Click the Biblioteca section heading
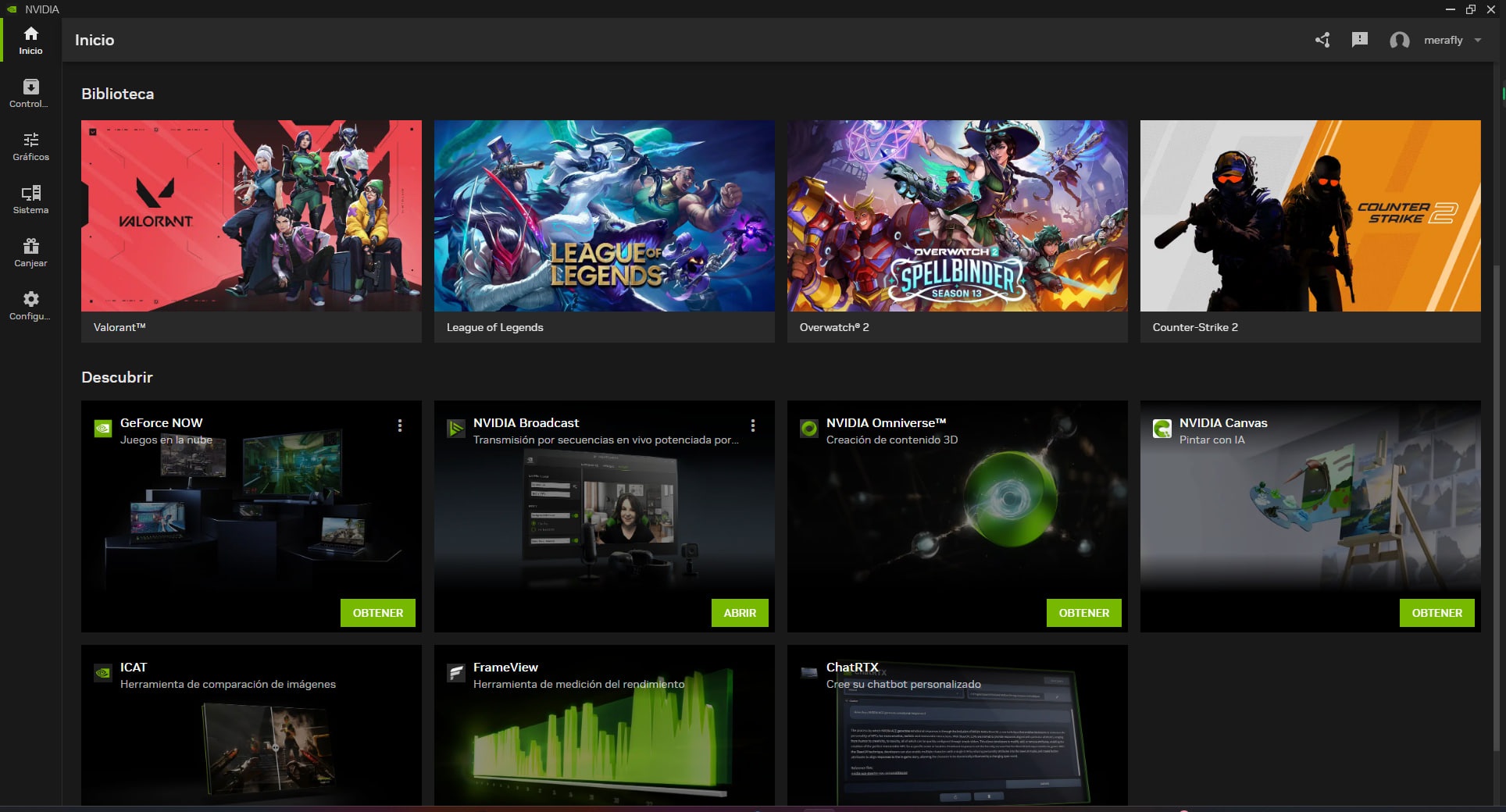1506x812 pixels. (118, 94)
